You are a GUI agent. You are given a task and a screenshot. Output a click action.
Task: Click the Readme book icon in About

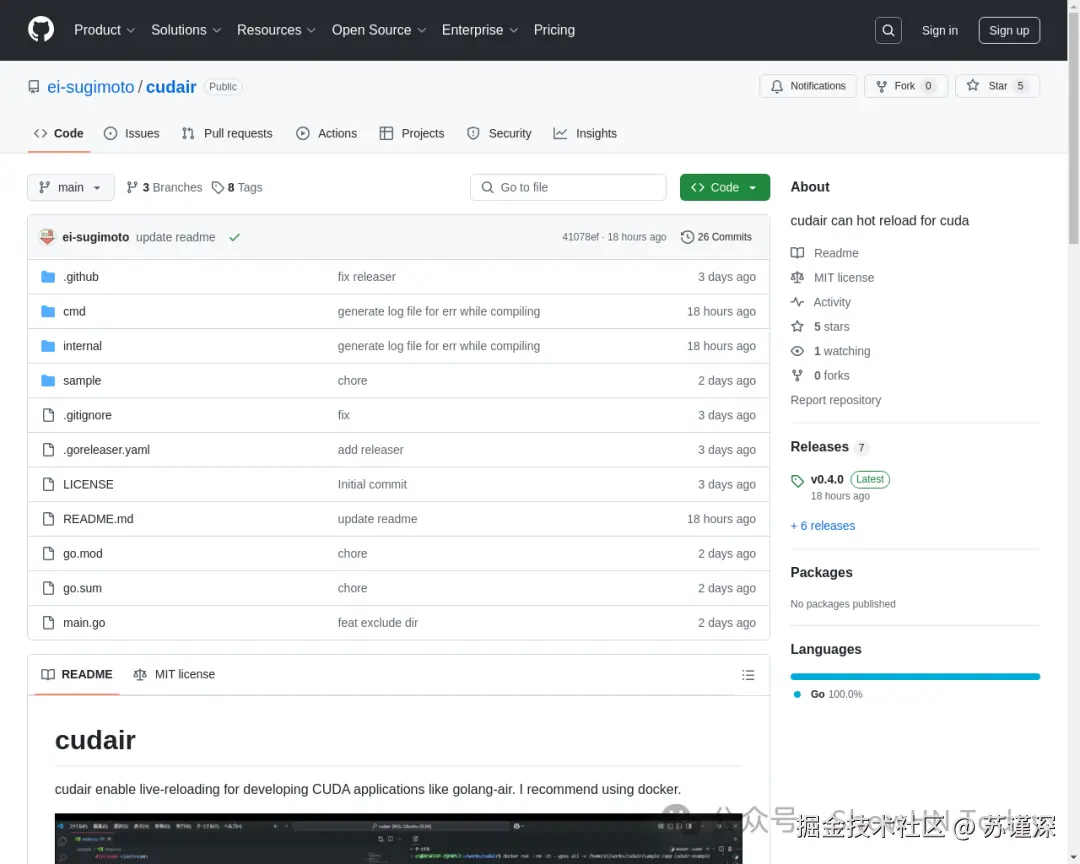(798, 253)
